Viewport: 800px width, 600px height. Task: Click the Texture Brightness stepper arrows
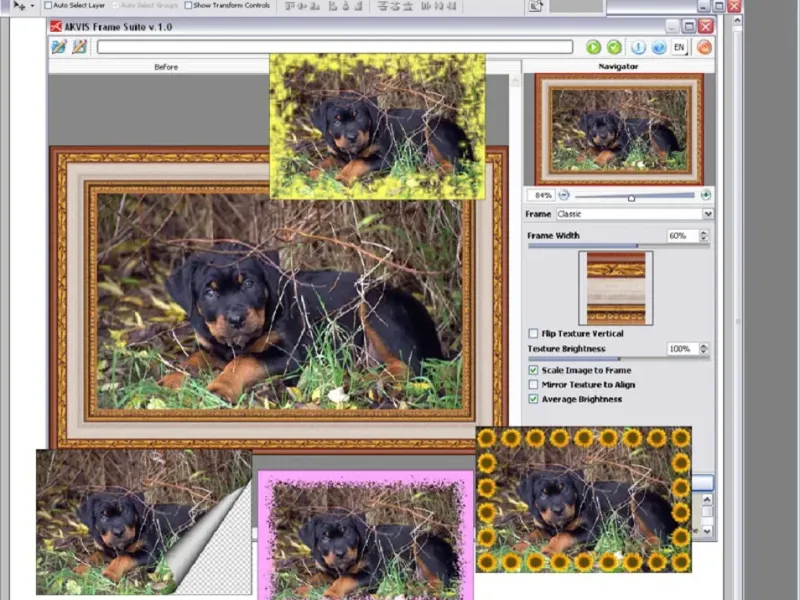pos(704,348)
